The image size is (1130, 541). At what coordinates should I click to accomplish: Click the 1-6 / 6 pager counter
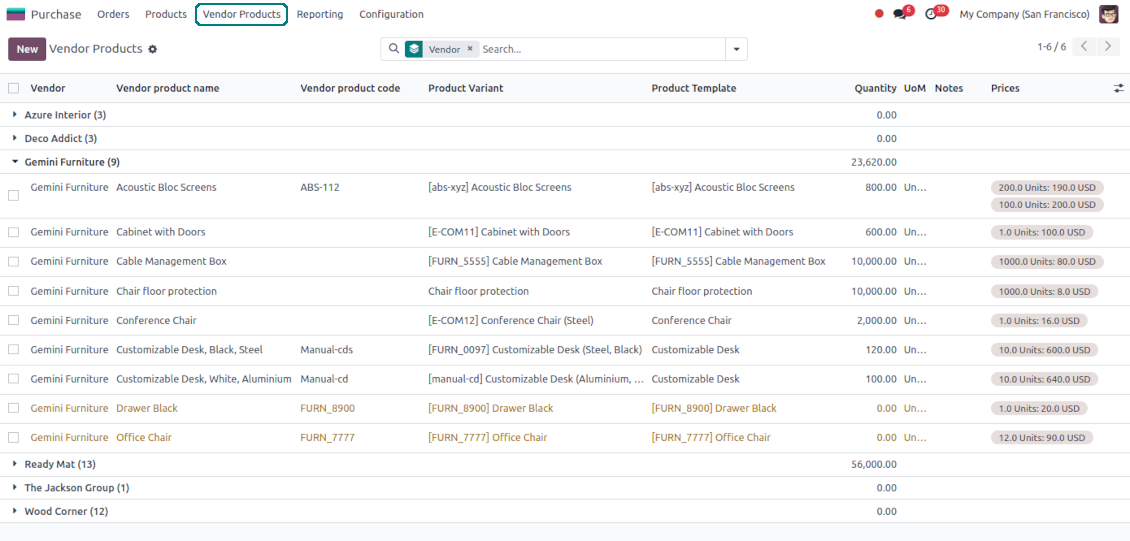click(1051, 47)
